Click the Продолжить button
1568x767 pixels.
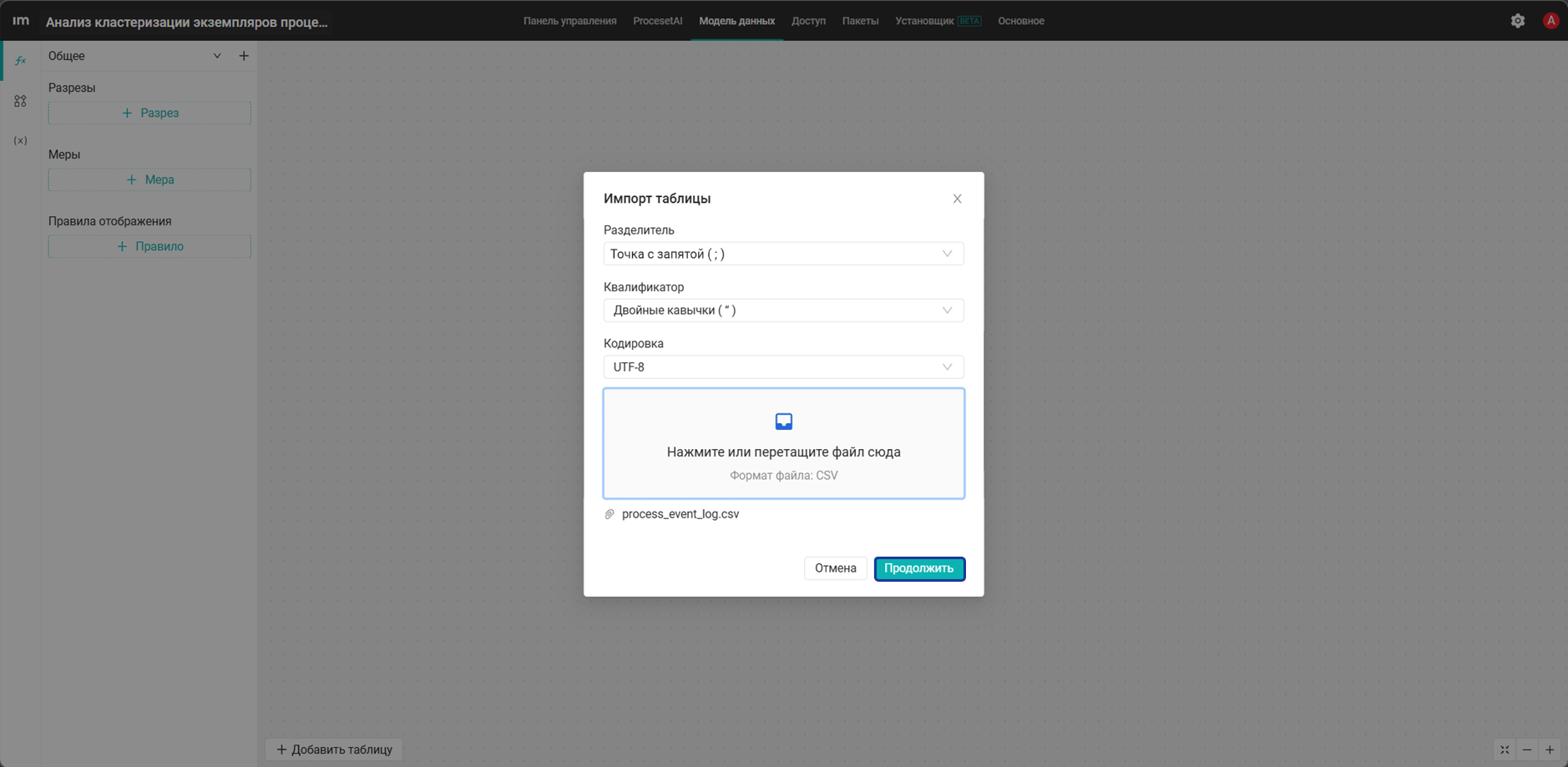(x=919, y=568)
